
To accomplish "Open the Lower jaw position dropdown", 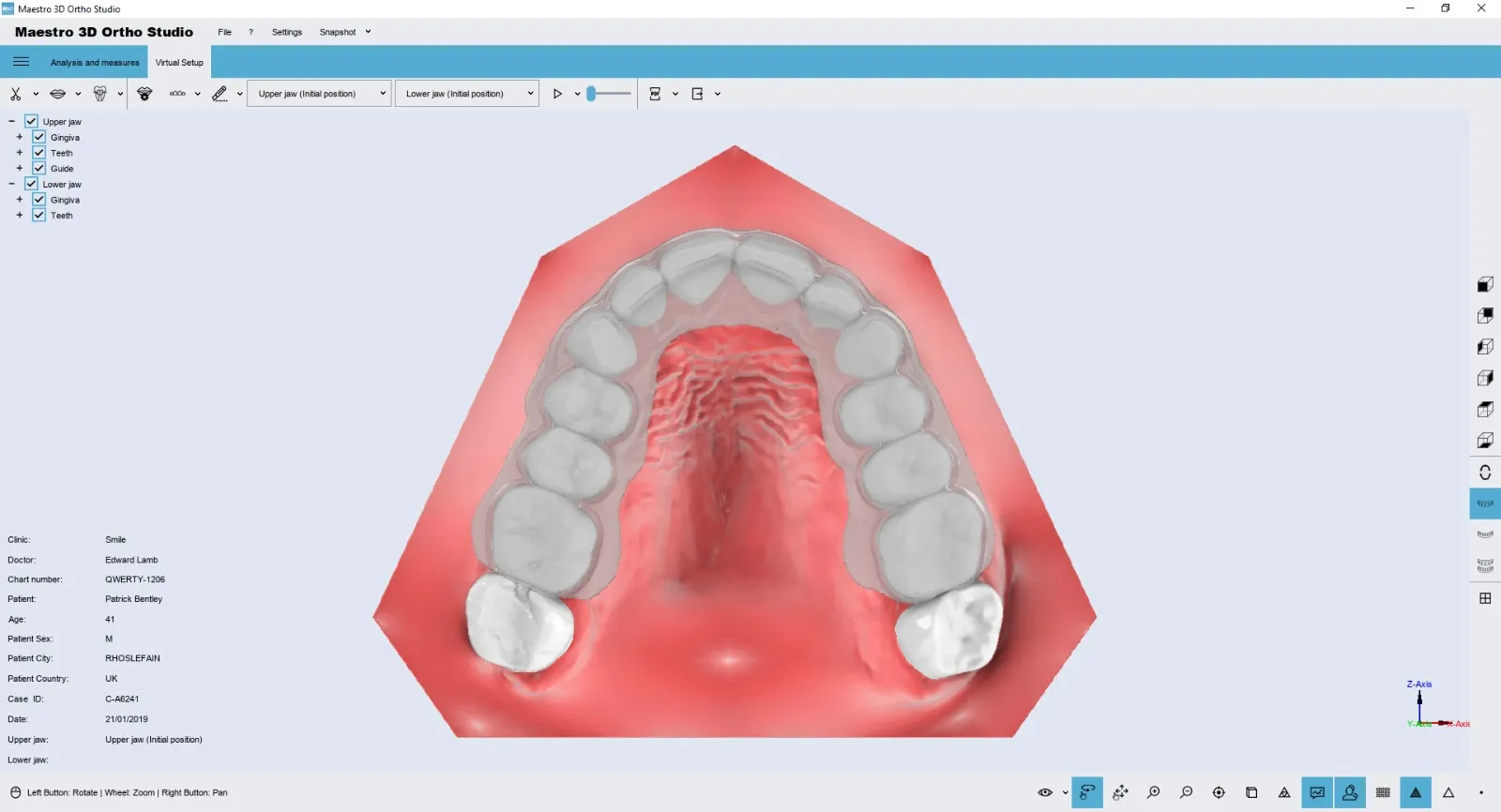I will [x=467, y=94].
